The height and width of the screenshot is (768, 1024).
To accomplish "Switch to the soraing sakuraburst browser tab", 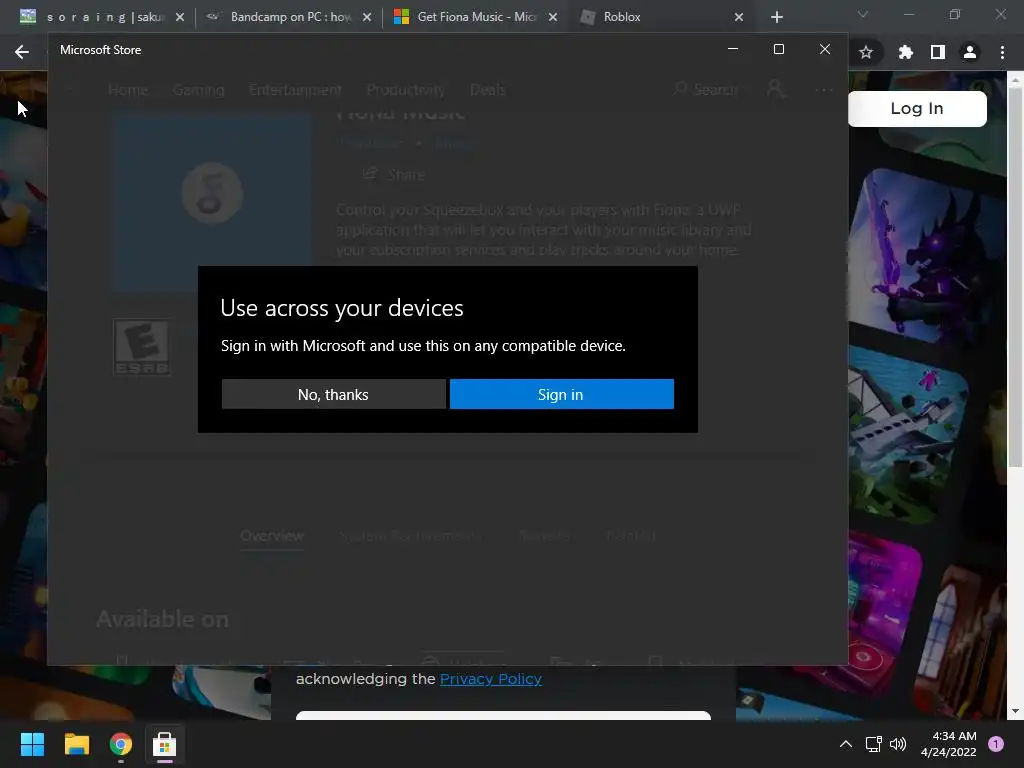I will (104, 17).
